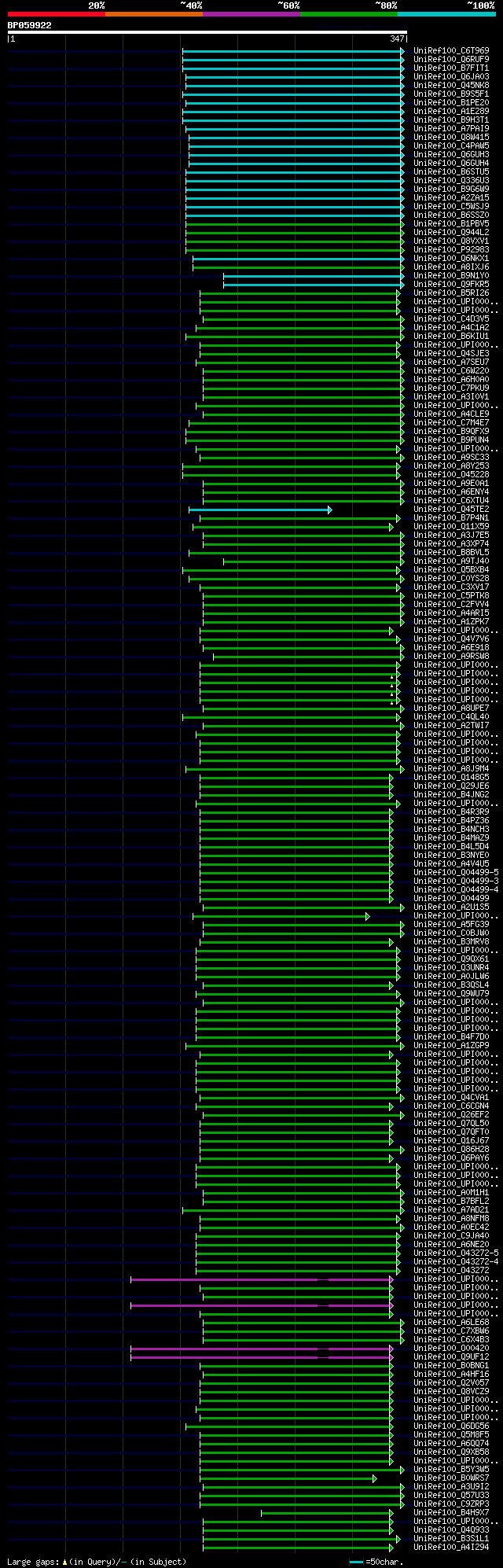Click the short cyan alignment bar for Q45TE2
Viewport: 503px width, 1568px height.
coord(260,510)
